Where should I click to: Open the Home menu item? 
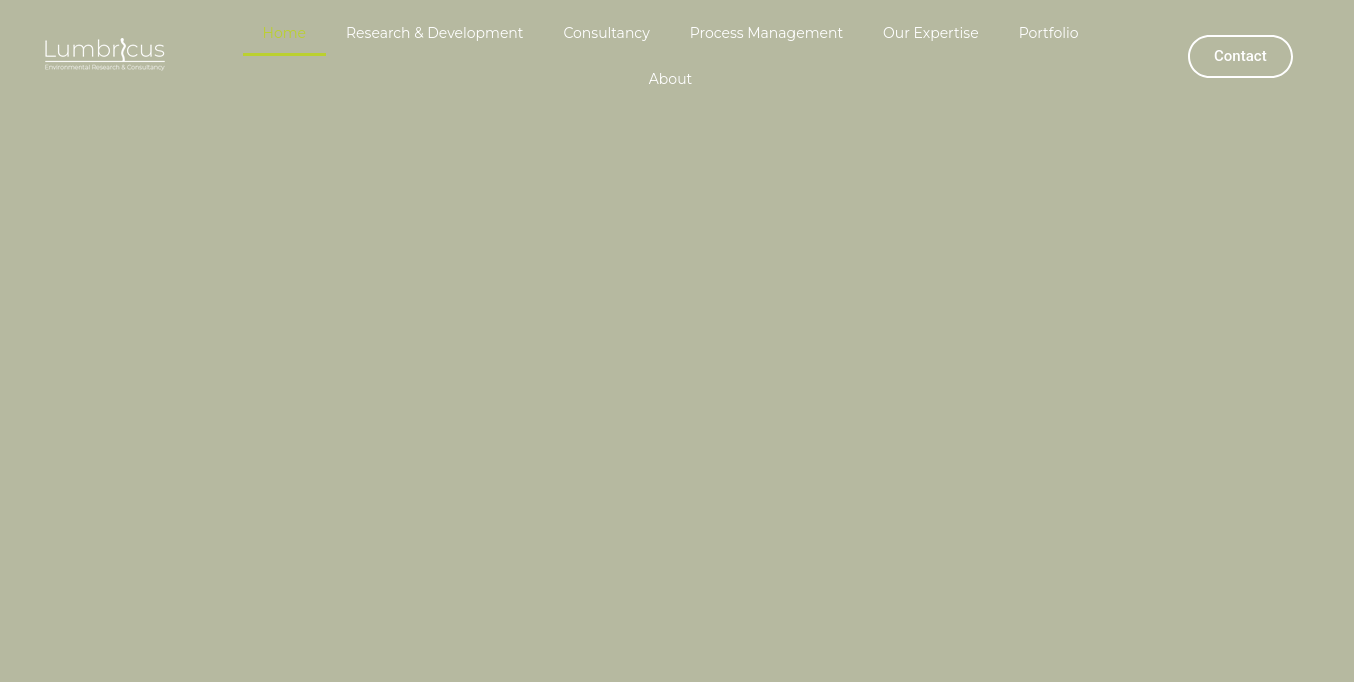coord(284,33)
